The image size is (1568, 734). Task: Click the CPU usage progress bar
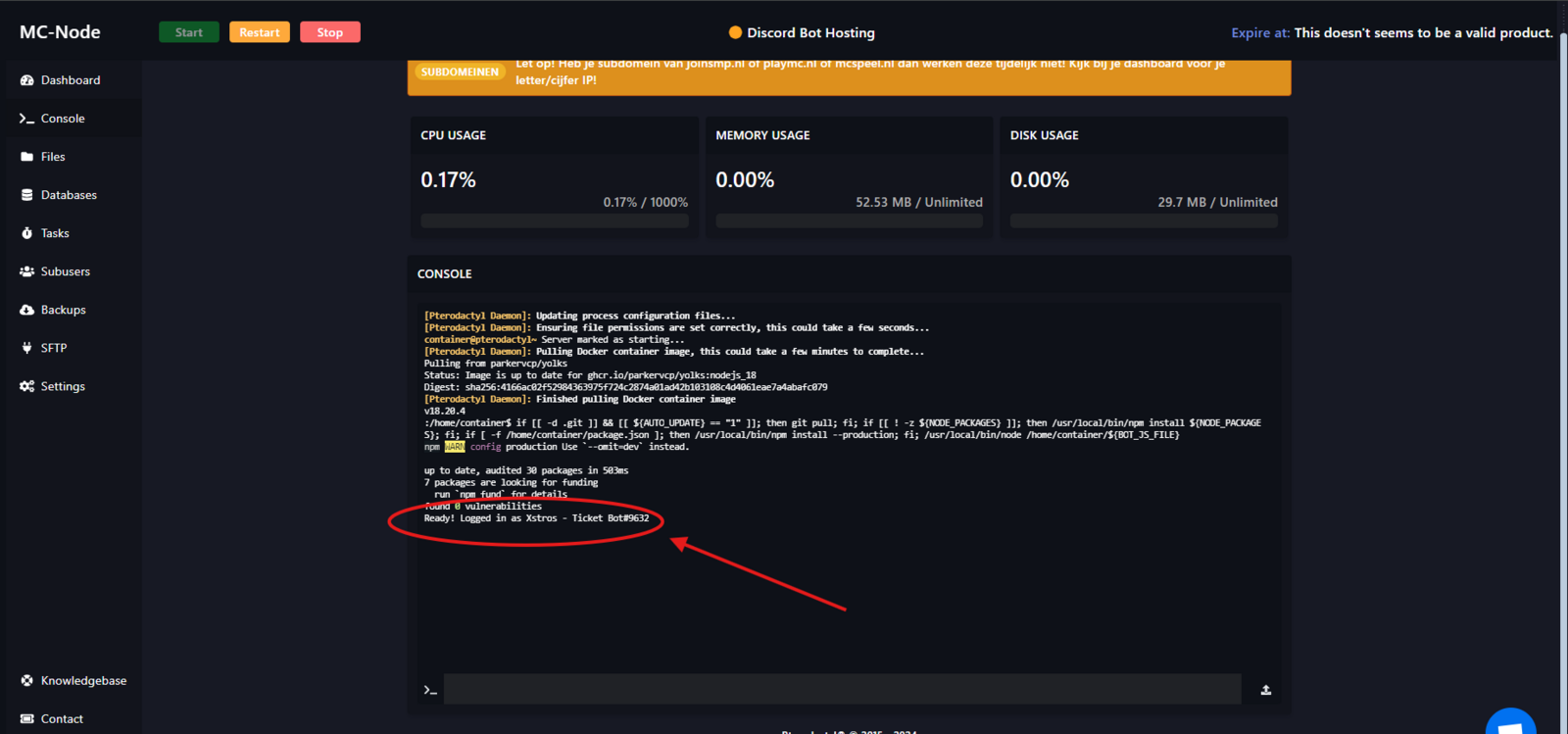tap(555, 221)
